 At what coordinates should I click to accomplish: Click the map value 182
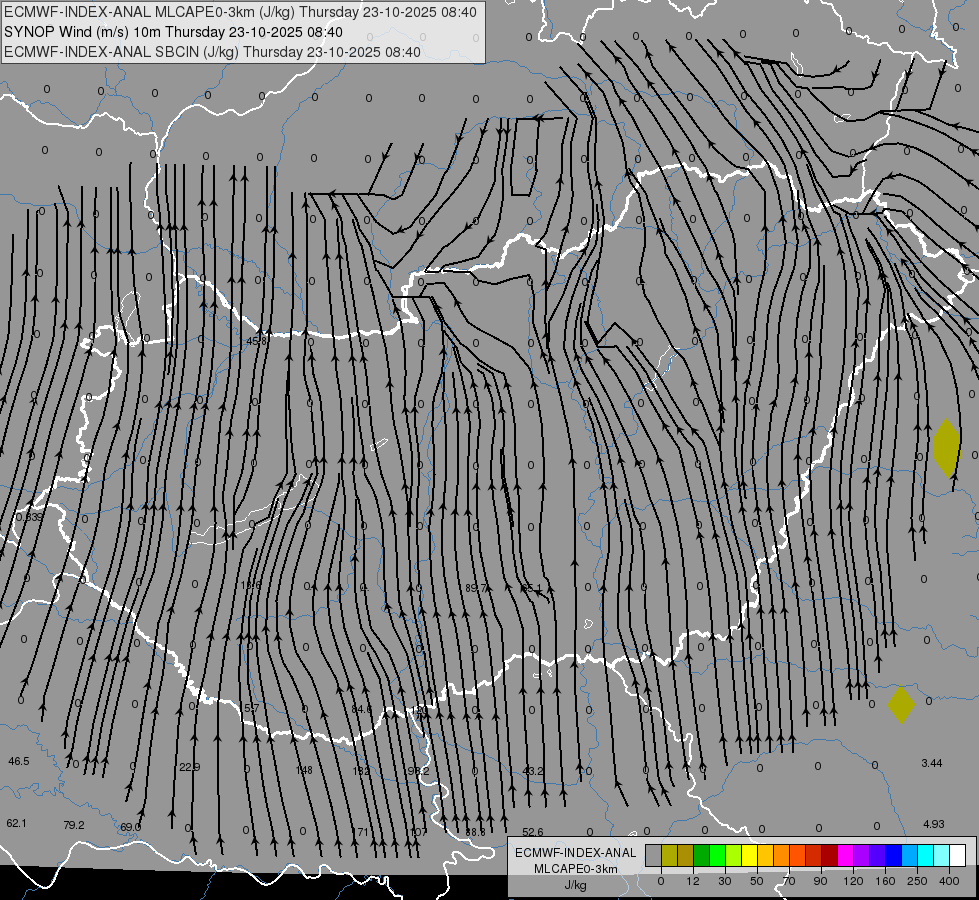[x=362, y=771]
